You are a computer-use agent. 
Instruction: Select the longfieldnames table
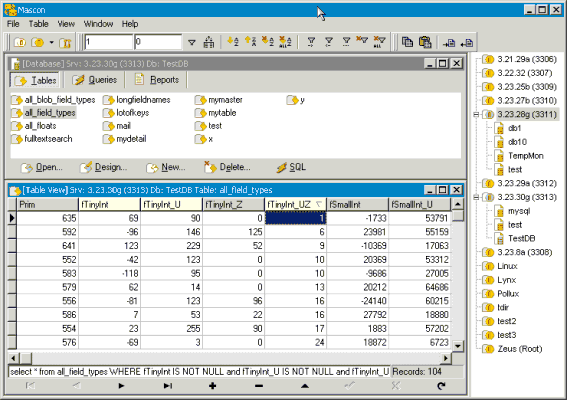pyautogui.click(x=137, y=100)
